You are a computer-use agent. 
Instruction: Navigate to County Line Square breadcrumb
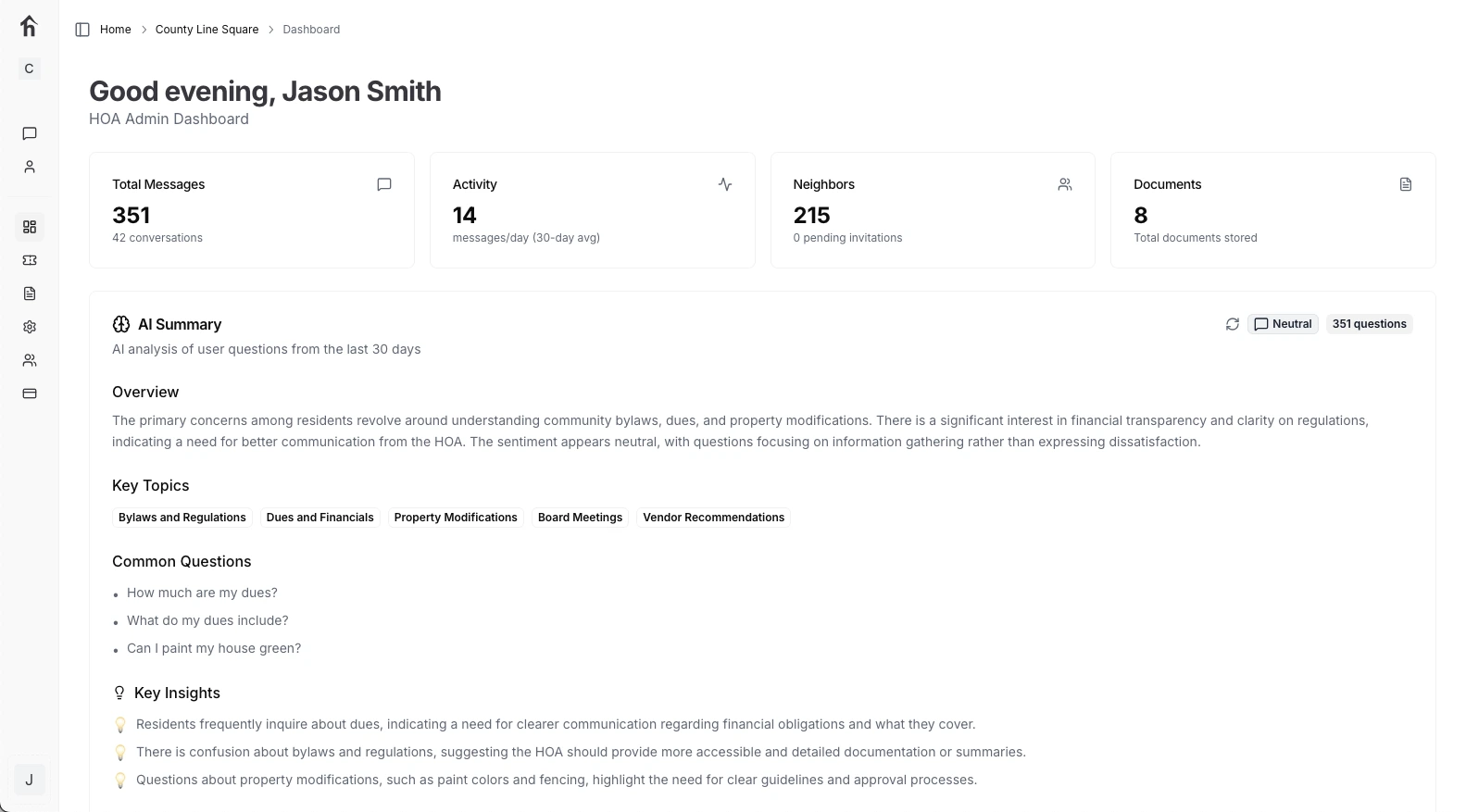pyautogui.click(x=207, y=30)
